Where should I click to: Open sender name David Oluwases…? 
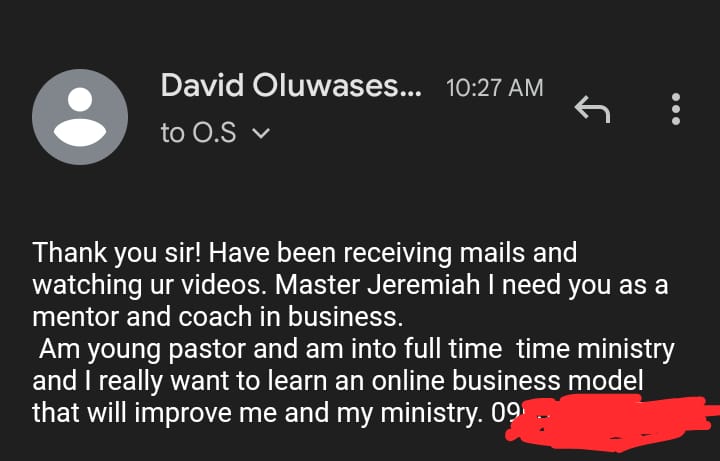[291, 86]
